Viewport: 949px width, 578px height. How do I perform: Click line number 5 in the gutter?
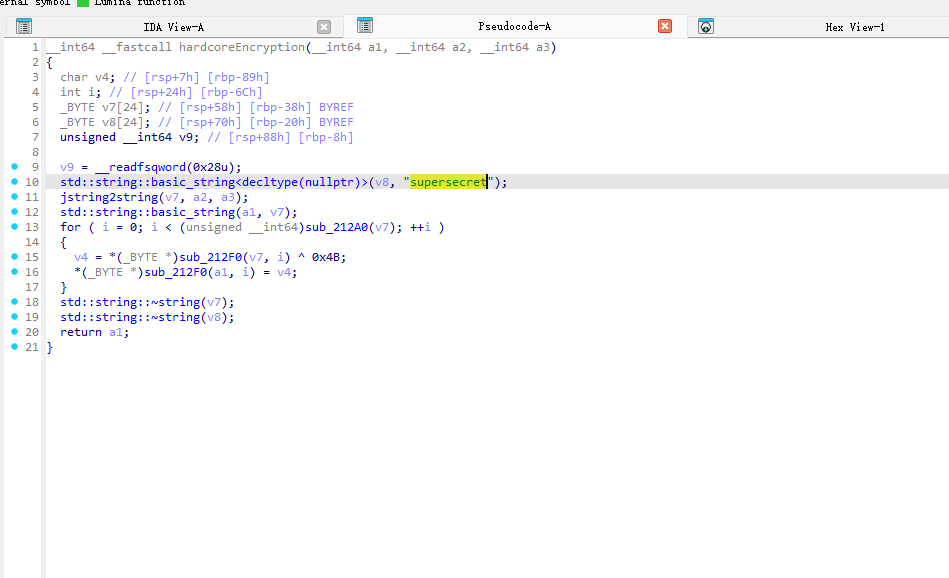tap(35, 107)
